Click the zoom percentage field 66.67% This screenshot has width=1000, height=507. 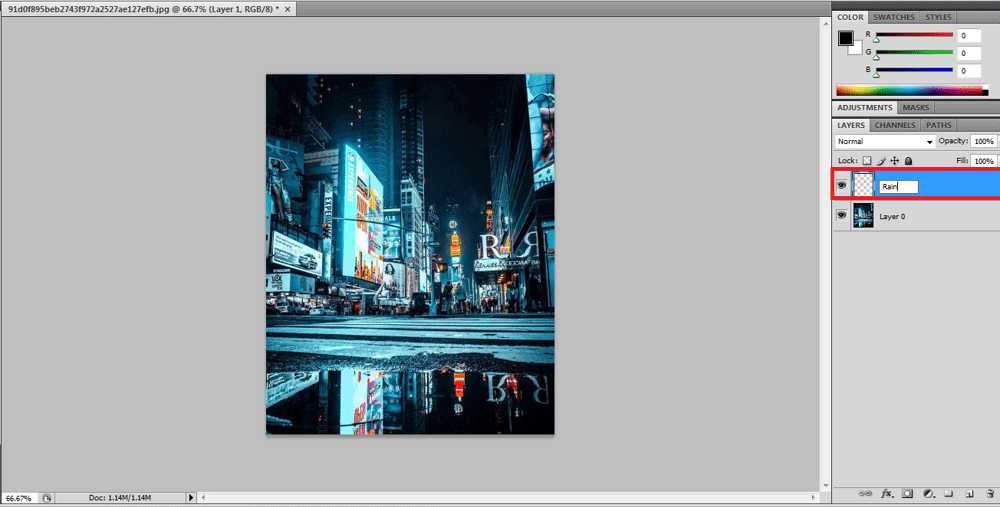[x=20, y=497]
